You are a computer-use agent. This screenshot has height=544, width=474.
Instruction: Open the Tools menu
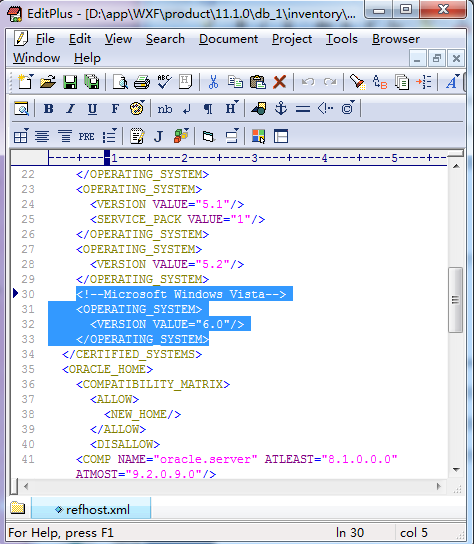pos(341,39)
